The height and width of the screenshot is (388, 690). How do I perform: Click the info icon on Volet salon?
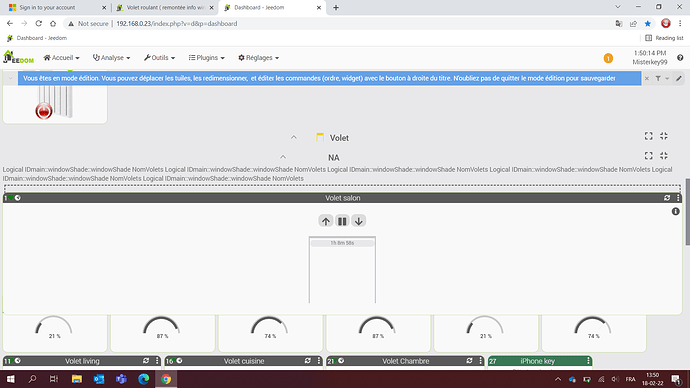675,212
